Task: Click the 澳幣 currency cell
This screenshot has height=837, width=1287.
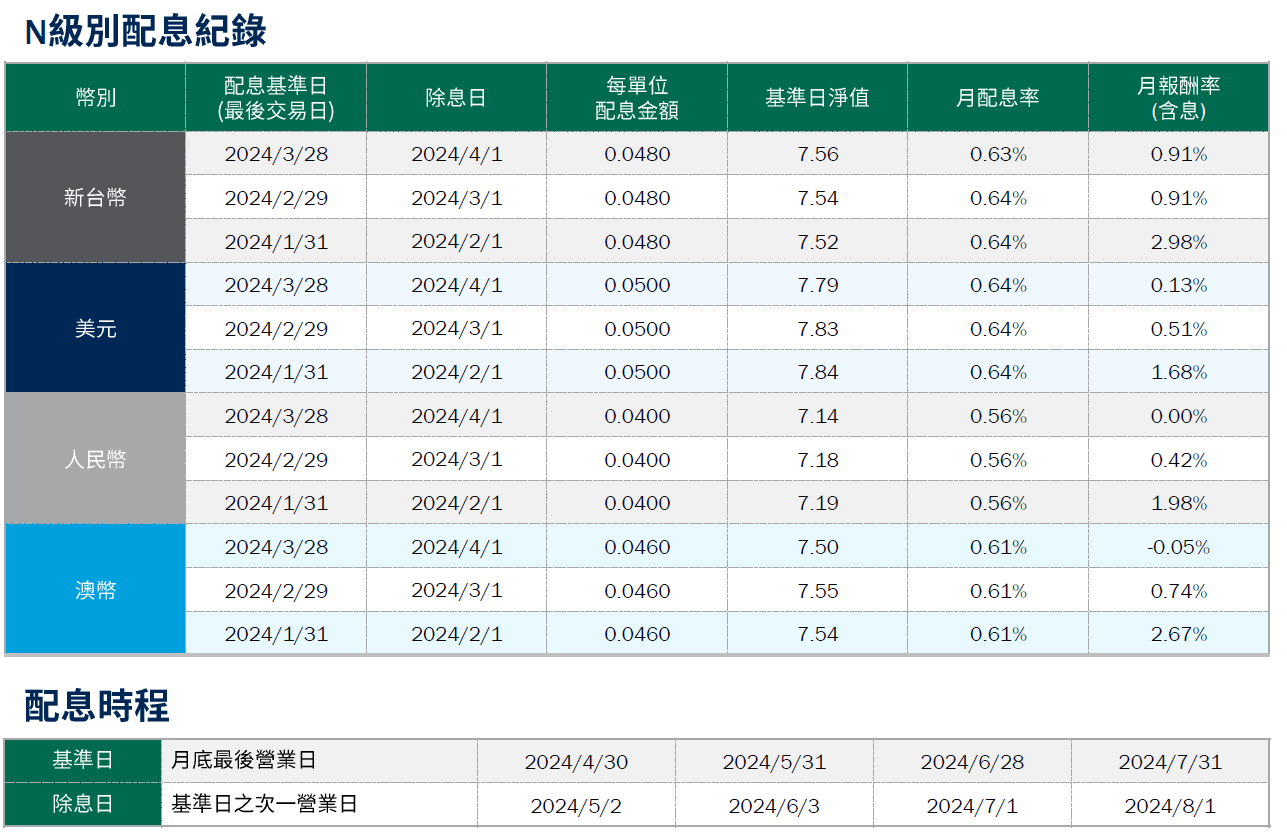Action: 95,591
